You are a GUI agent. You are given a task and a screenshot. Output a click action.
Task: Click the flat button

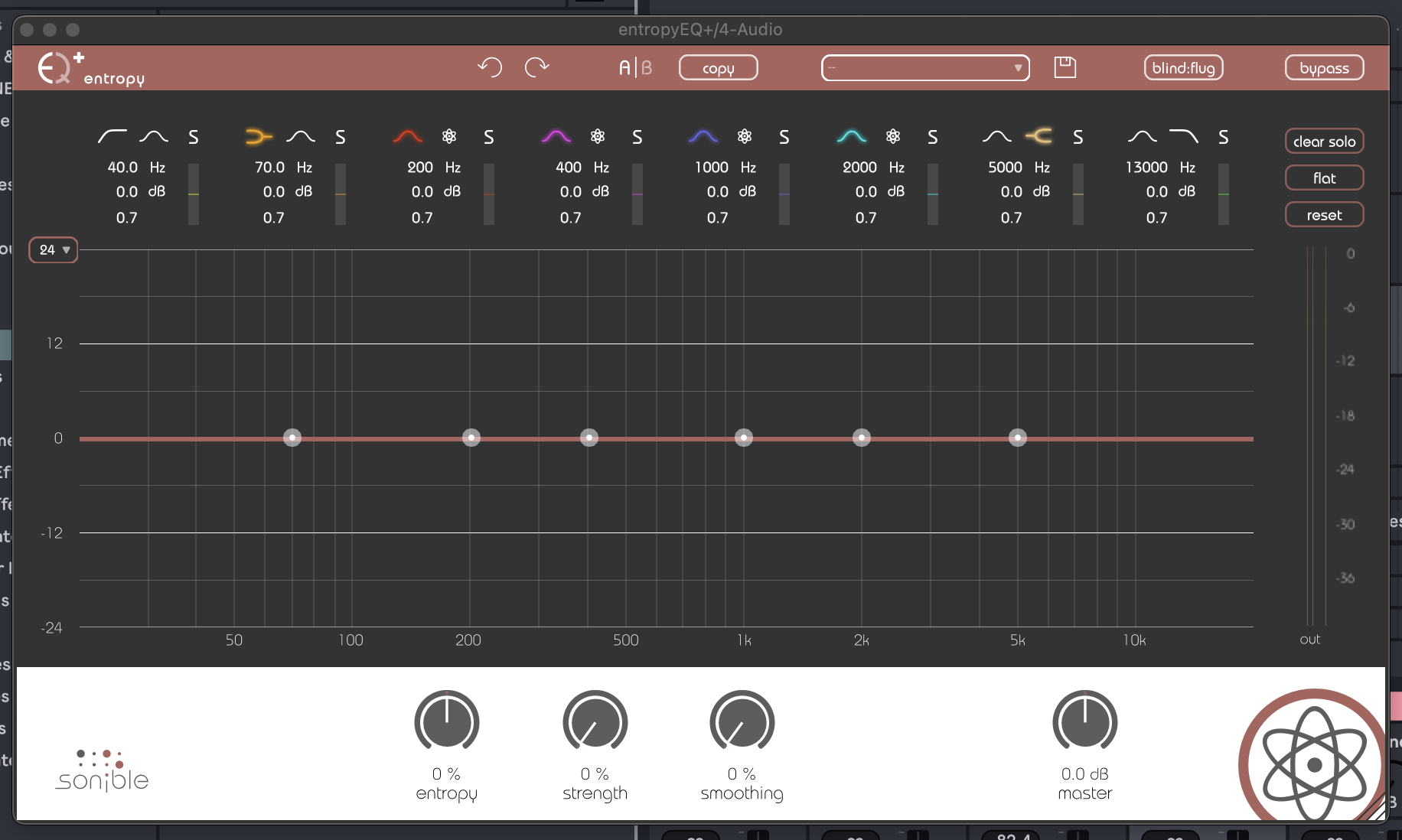coord(1324,178)
